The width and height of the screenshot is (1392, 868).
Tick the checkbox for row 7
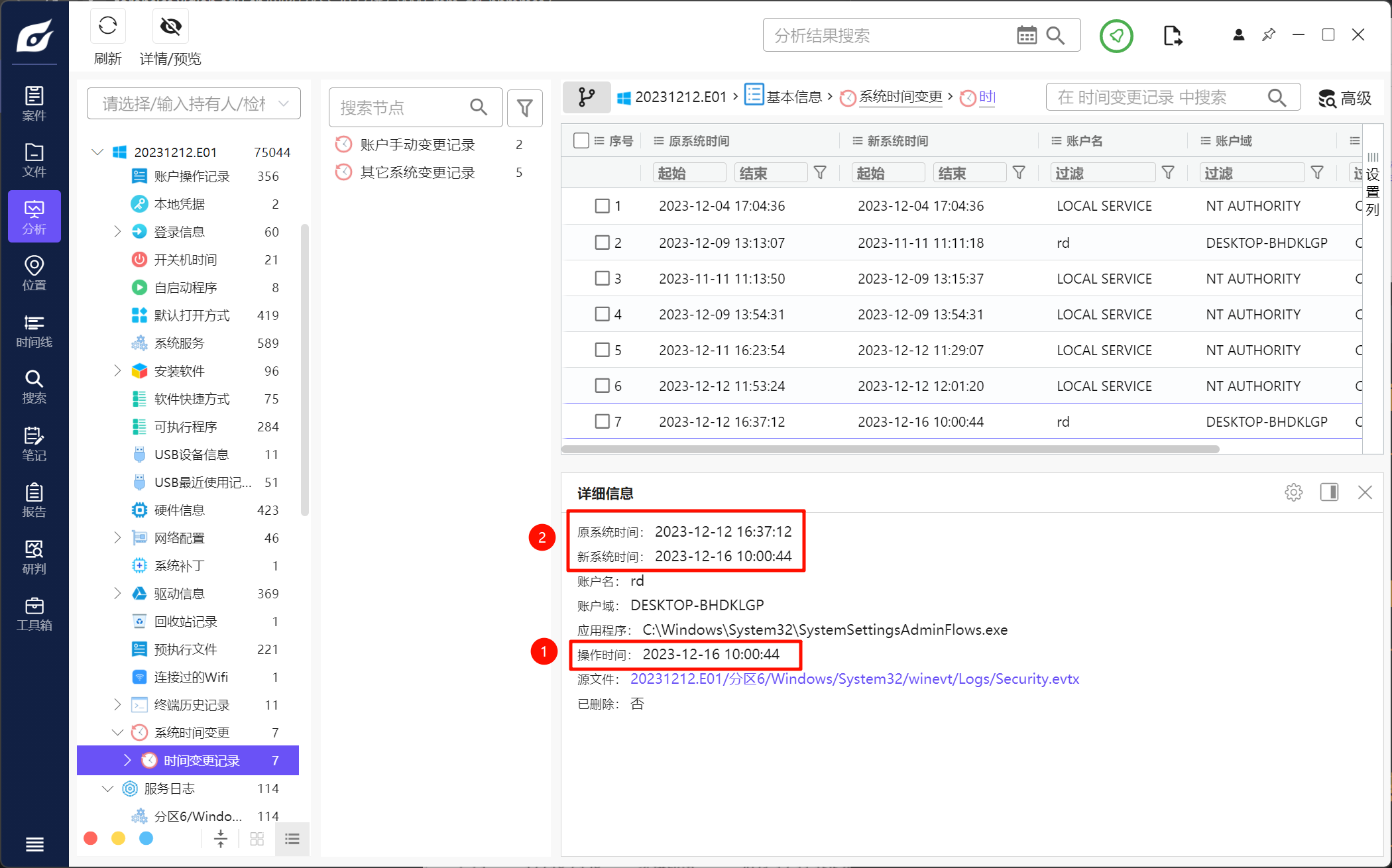602,421
